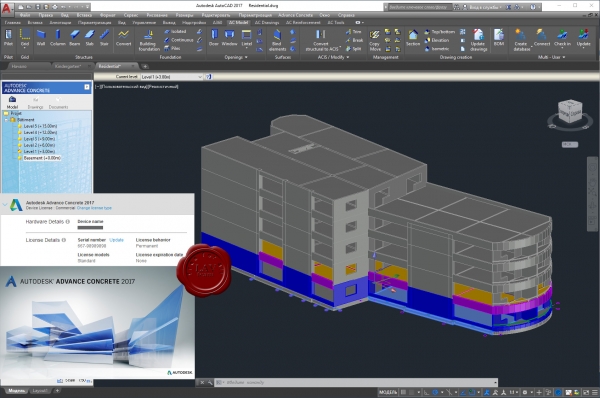The width and height of the screenshot is (600, 398).
Task: Select the Wall tool
Action: tap(41, 38)
